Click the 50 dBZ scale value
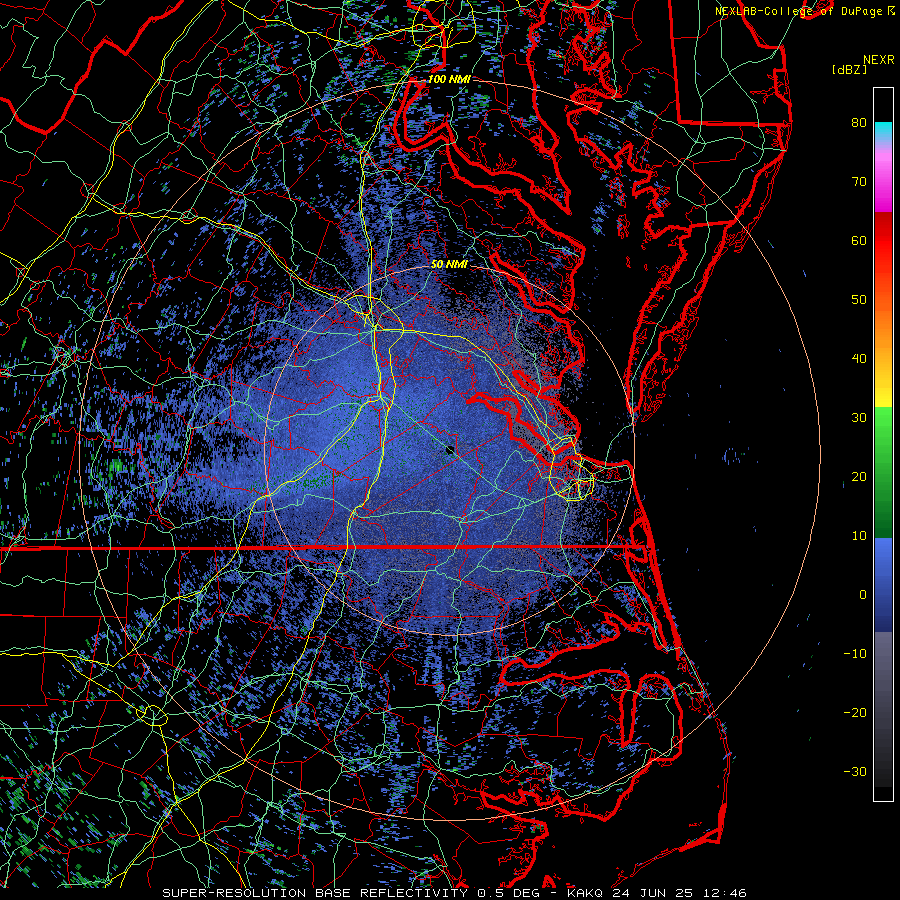900x900 pixels. point(859,300)
